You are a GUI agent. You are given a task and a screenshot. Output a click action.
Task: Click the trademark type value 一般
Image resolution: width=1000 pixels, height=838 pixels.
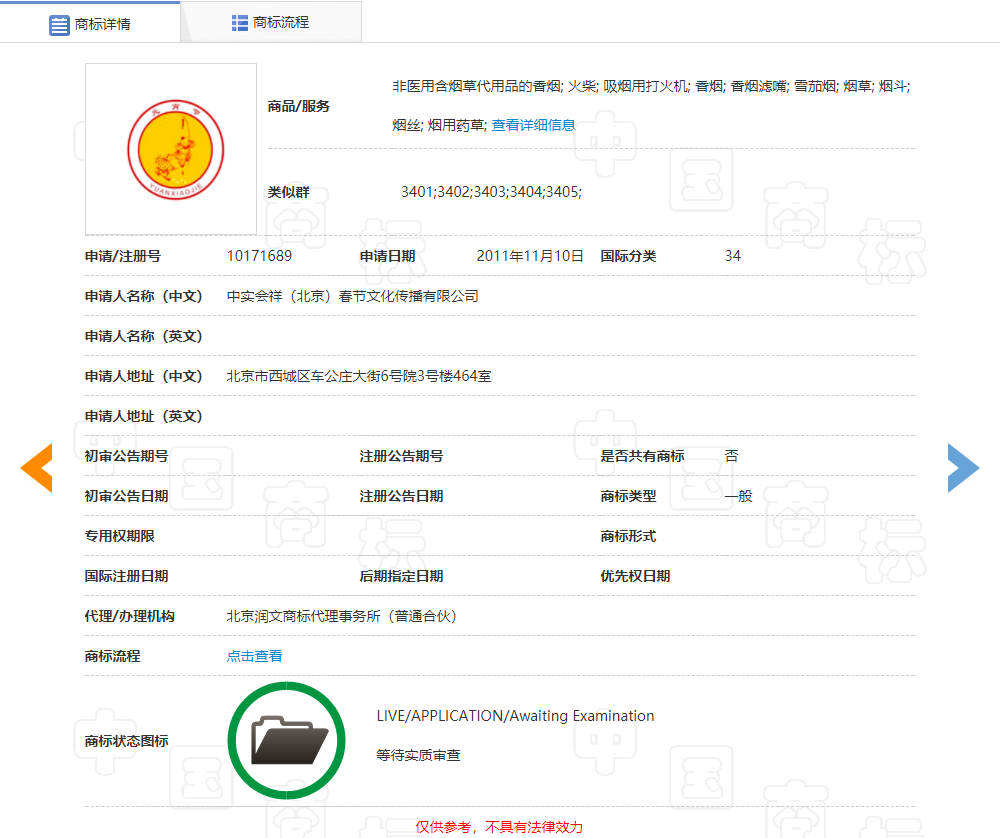tap(738, 496)
